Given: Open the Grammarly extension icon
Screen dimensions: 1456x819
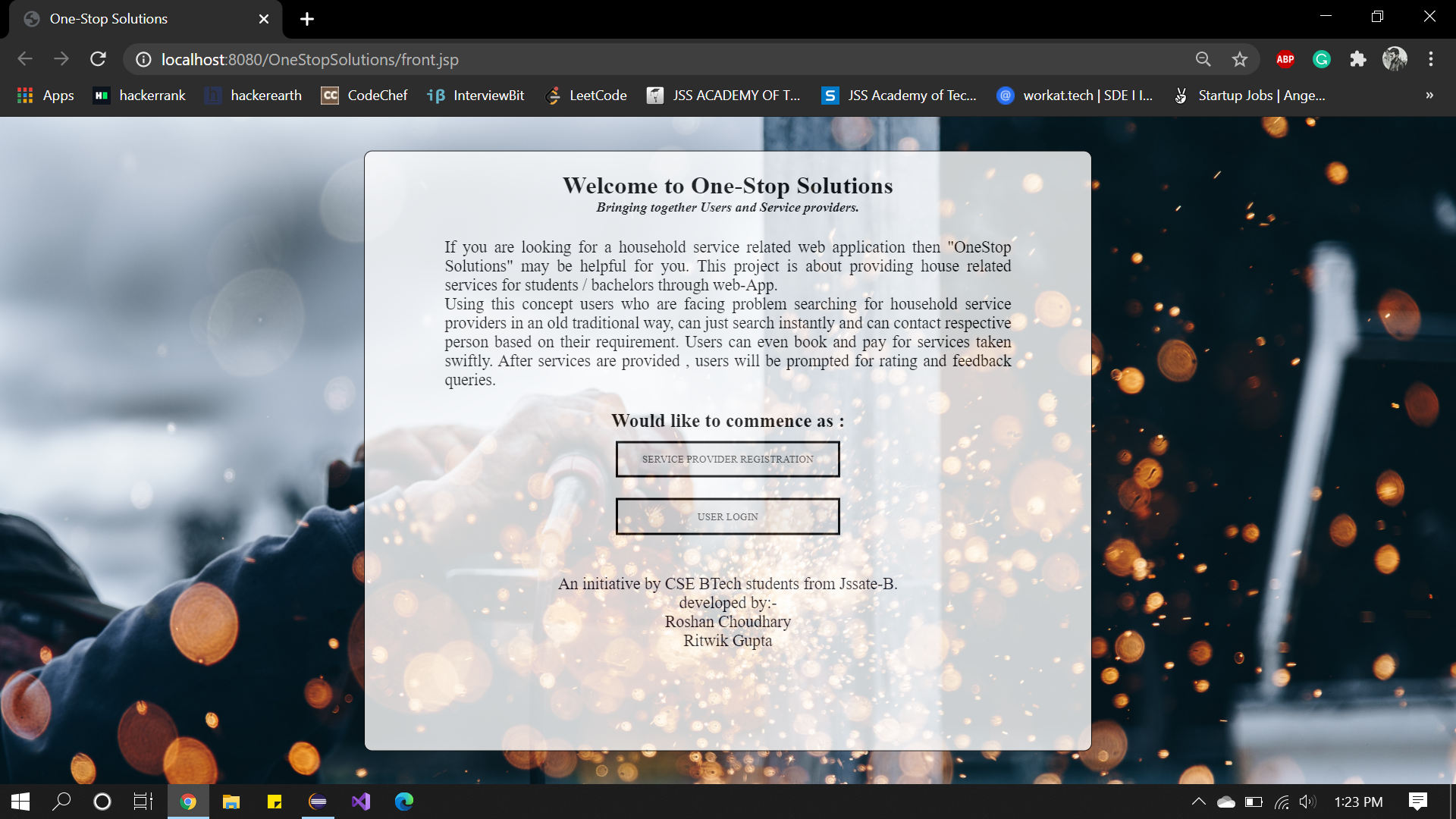Looking at the screenshot, I should (x=1322, y=59).
